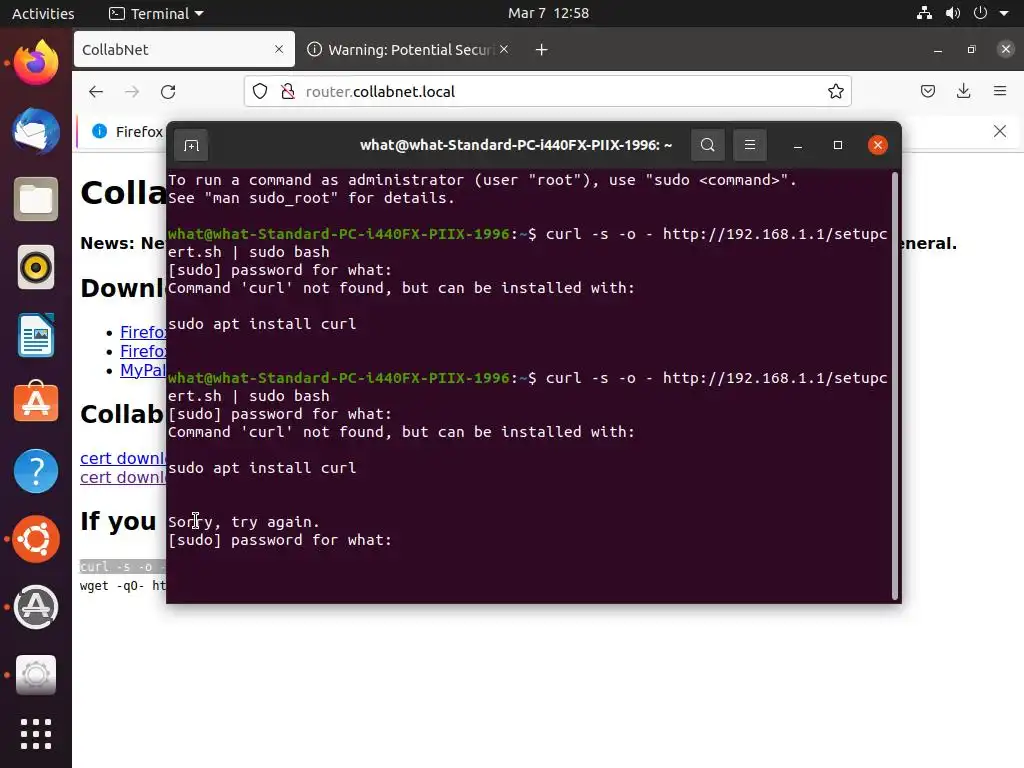
Task: Launch LibreOffice Writer from the dock
Action: (x=36, y=335)
